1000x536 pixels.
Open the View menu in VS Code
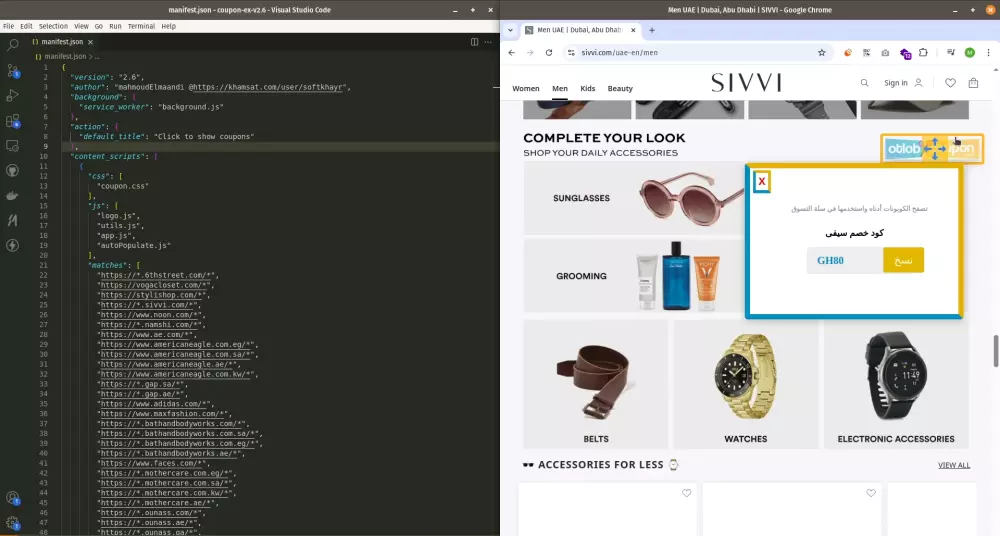tap(81, 26)
